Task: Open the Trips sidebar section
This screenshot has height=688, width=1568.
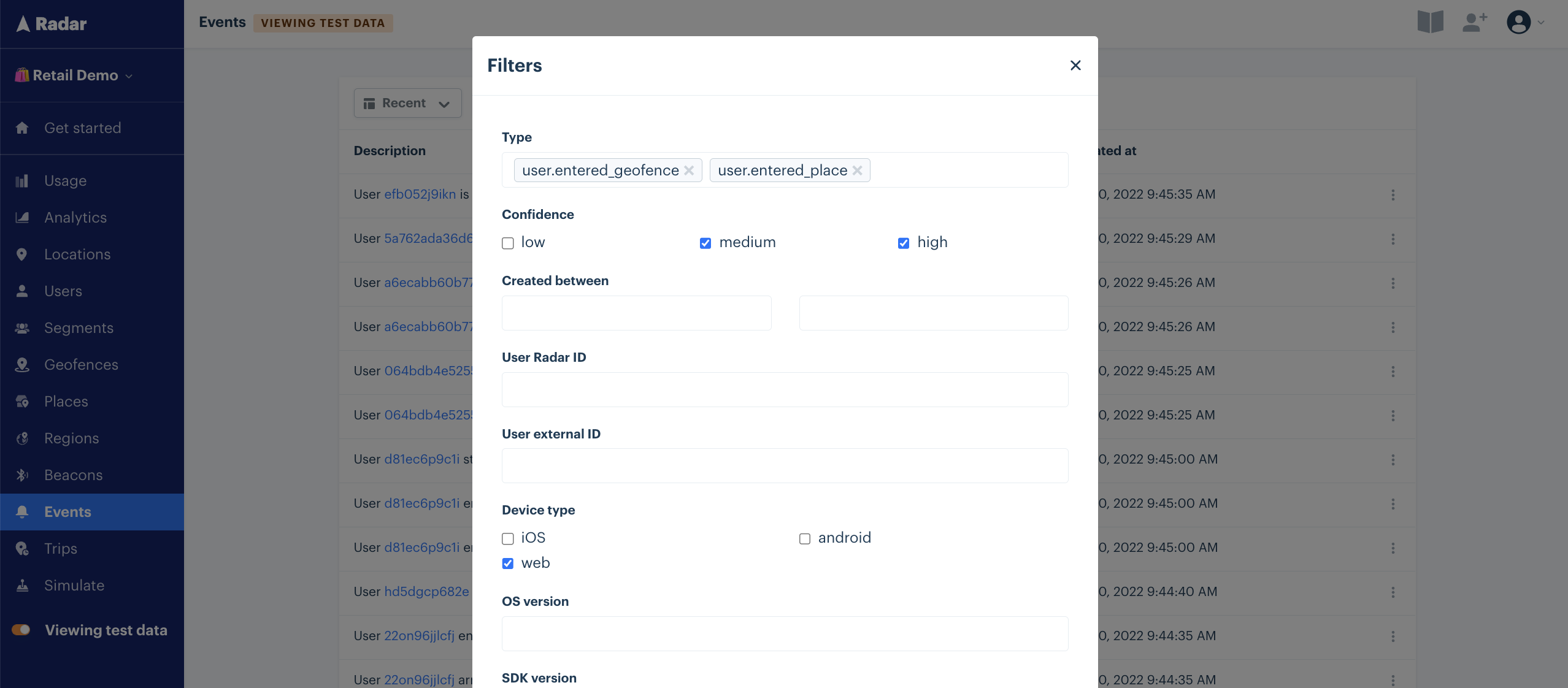Action: [x=61, y=549]
